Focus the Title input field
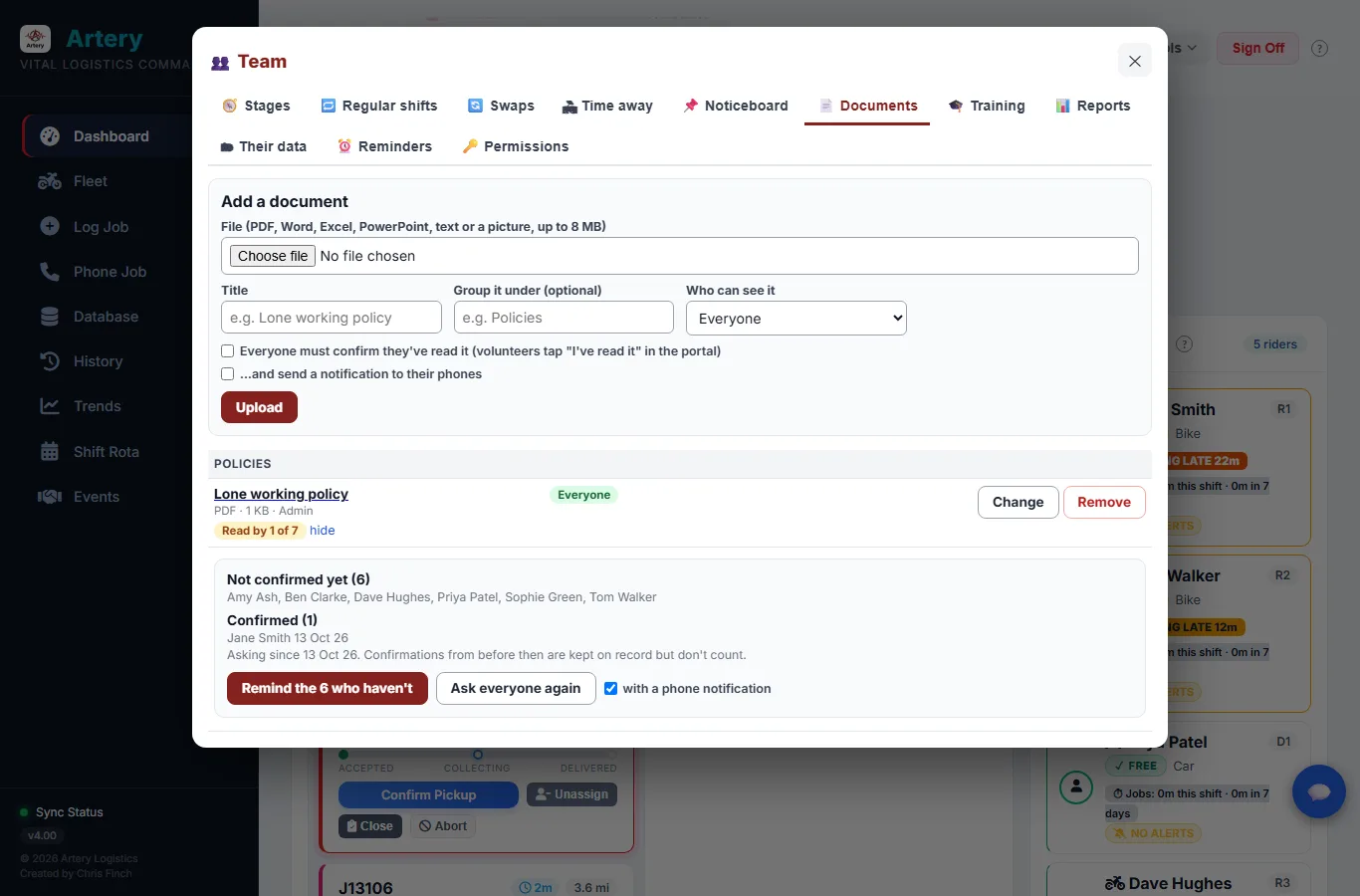This screenshot has width=1360, height=896. pyautogui.click(x=332, y=318)
